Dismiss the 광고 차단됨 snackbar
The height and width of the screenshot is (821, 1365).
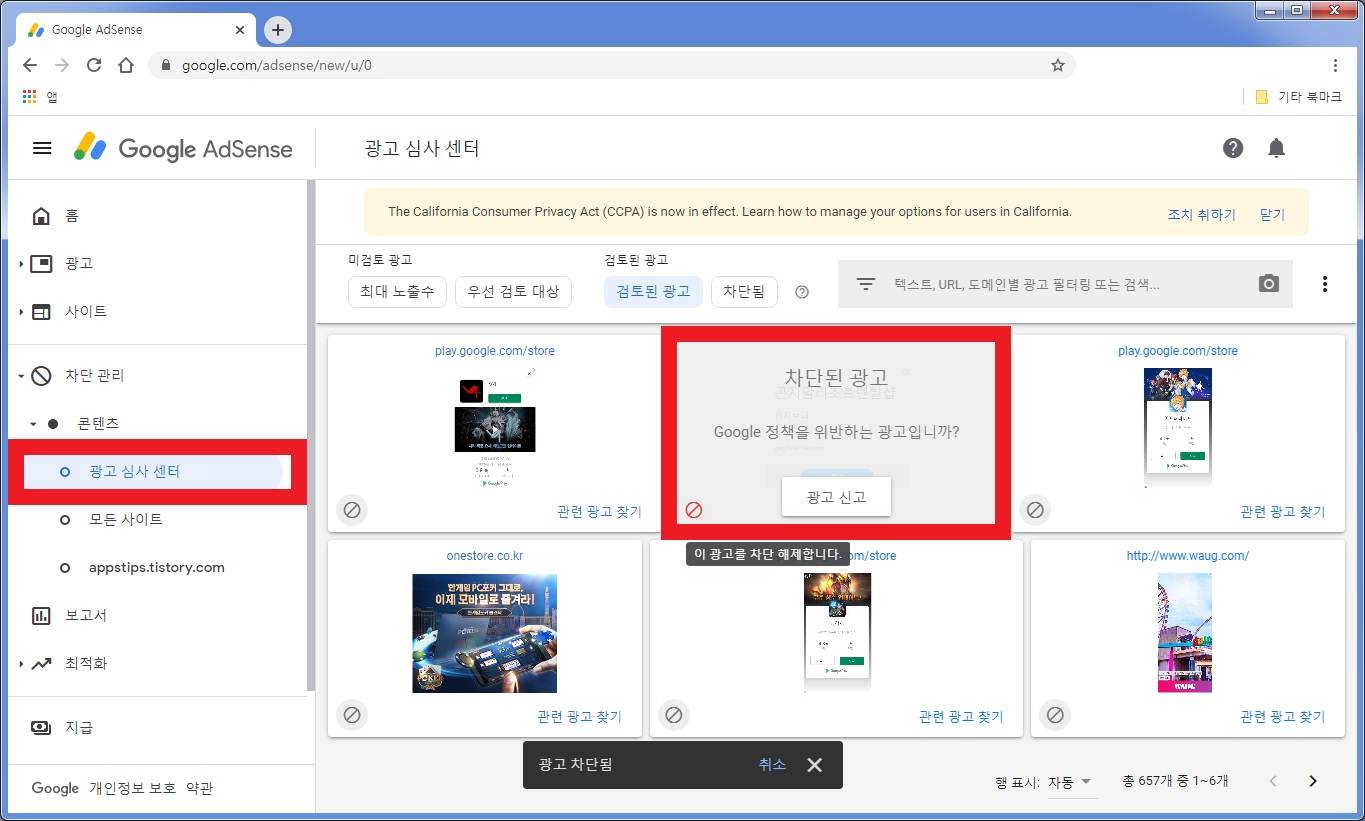814,765
